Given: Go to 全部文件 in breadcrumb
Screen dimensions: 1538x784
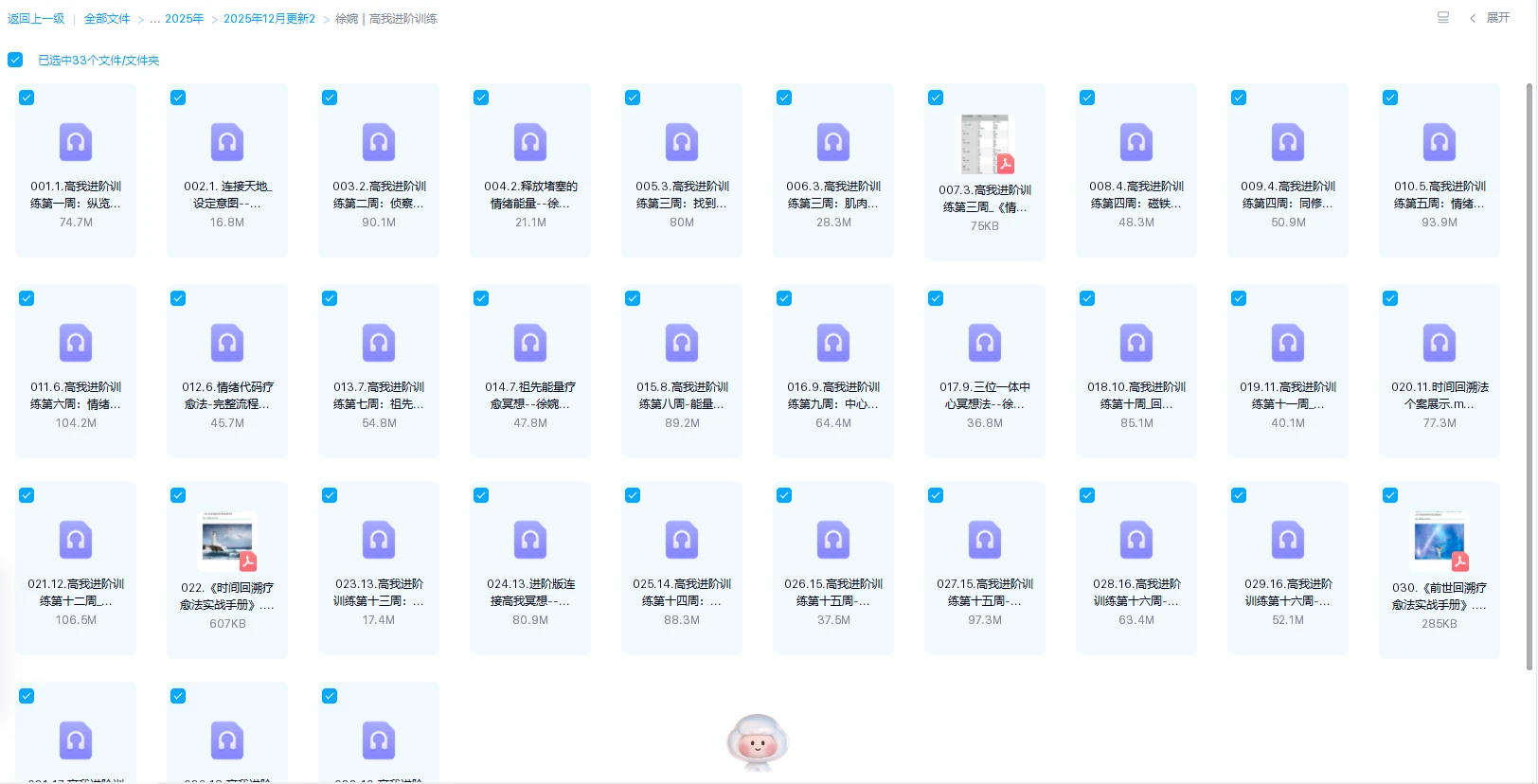Looking at the screenshot, I should (x=107, y=19).
